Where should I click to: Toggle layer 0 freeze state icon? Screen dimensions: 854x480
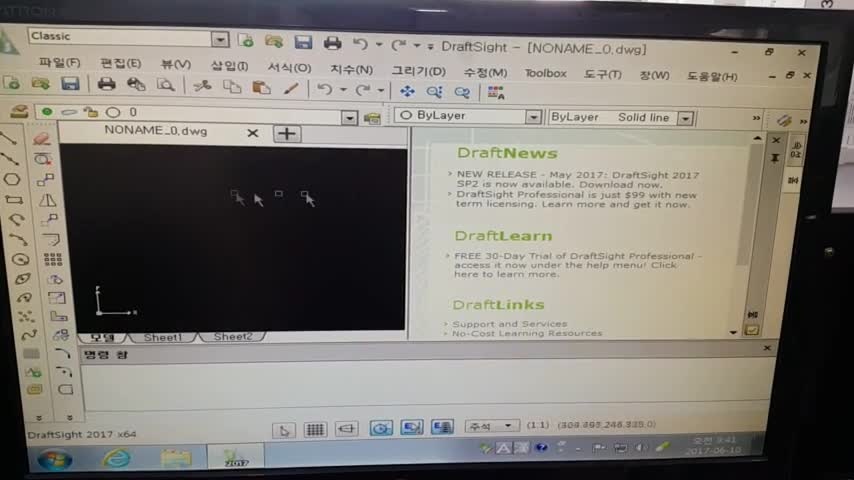69,112
